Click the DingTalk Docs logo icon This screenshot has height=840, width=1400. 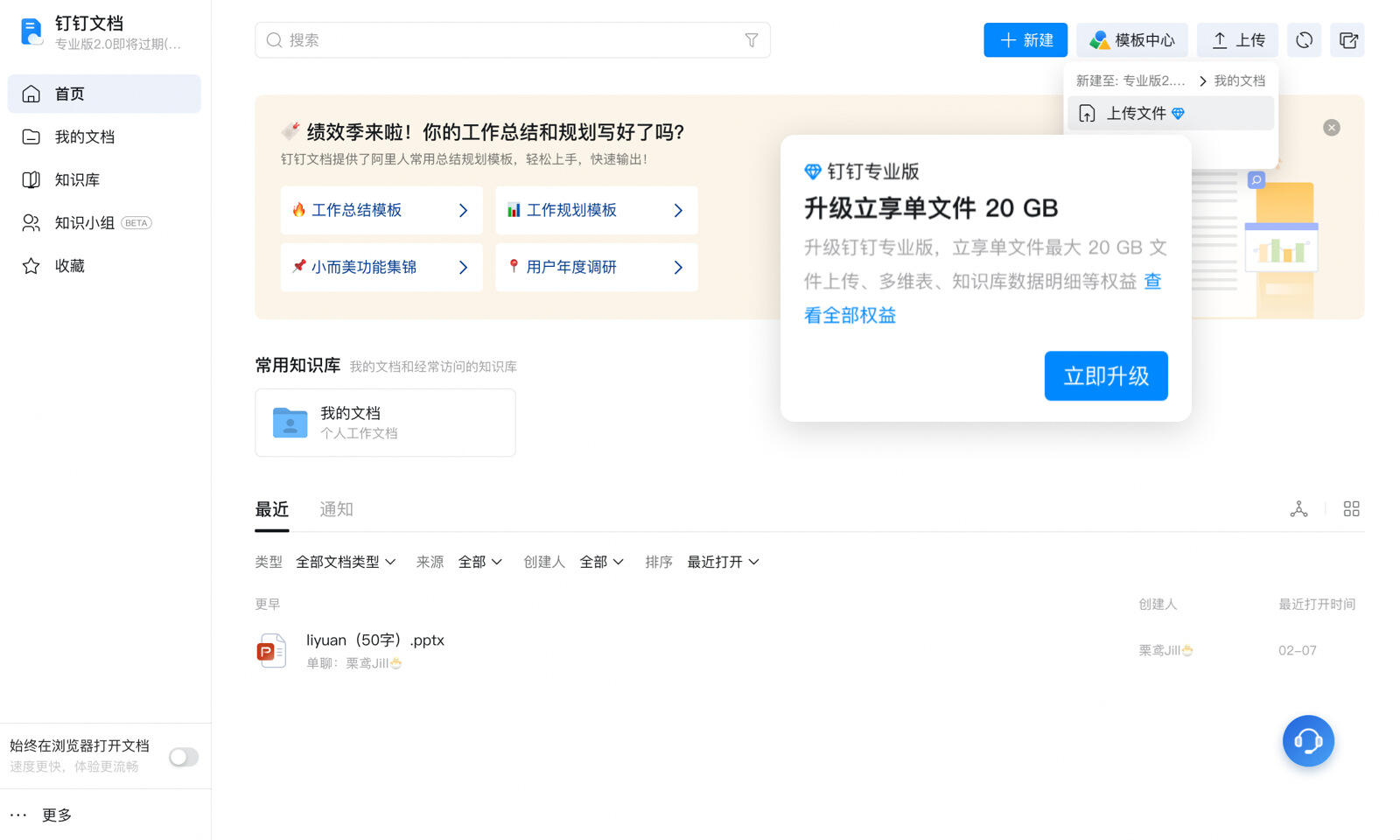[31, 31]
